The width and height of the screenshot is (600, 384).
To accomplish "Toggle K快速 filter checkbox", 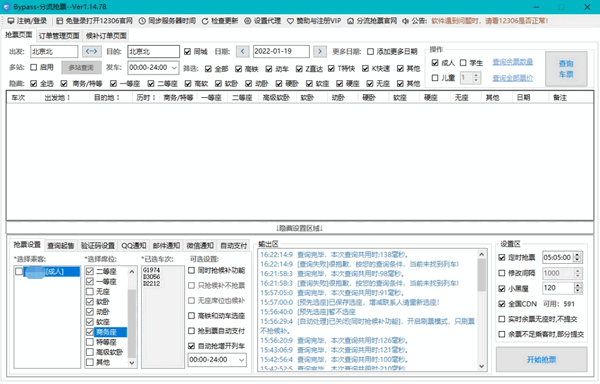I will coord(365,68).
